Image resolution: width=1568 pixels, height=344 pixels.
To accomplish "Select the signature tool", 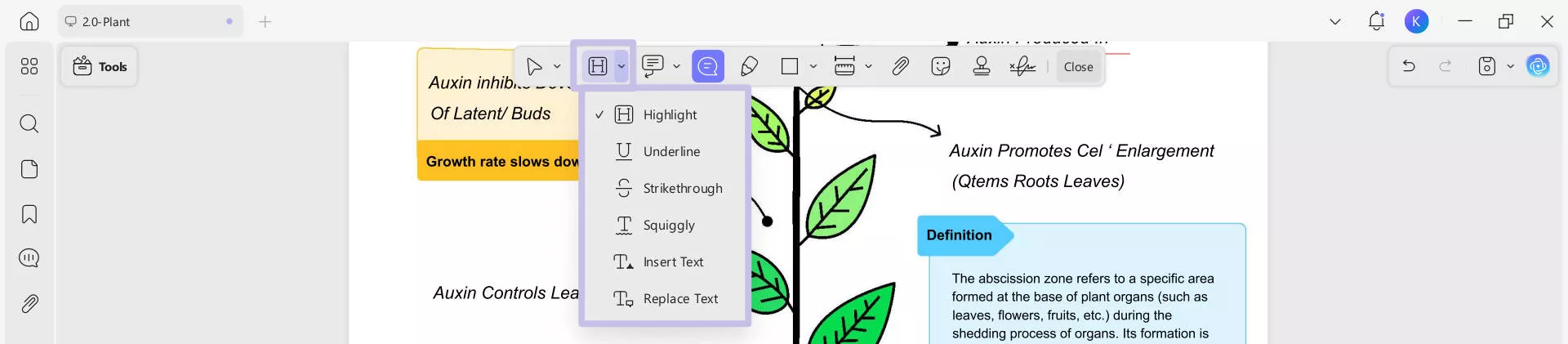I will point(1022,66).
